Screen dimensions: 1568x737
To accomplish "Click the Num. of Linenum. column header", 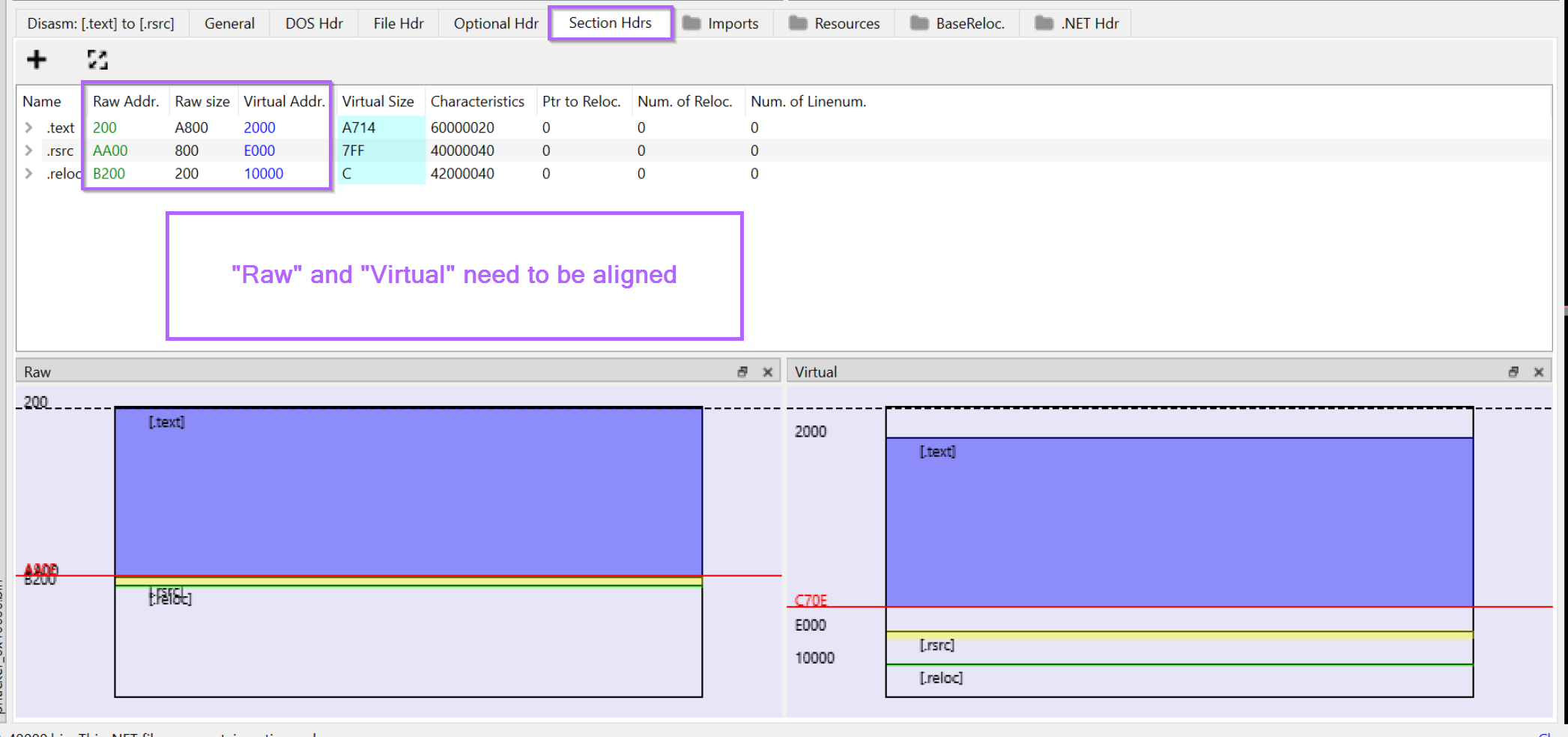I will (808, 101).
